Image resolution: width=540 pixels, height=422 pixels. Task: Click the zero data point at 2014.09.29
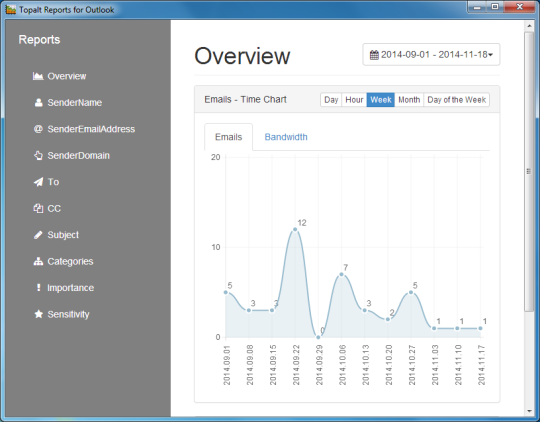click(x=318, y=337)
